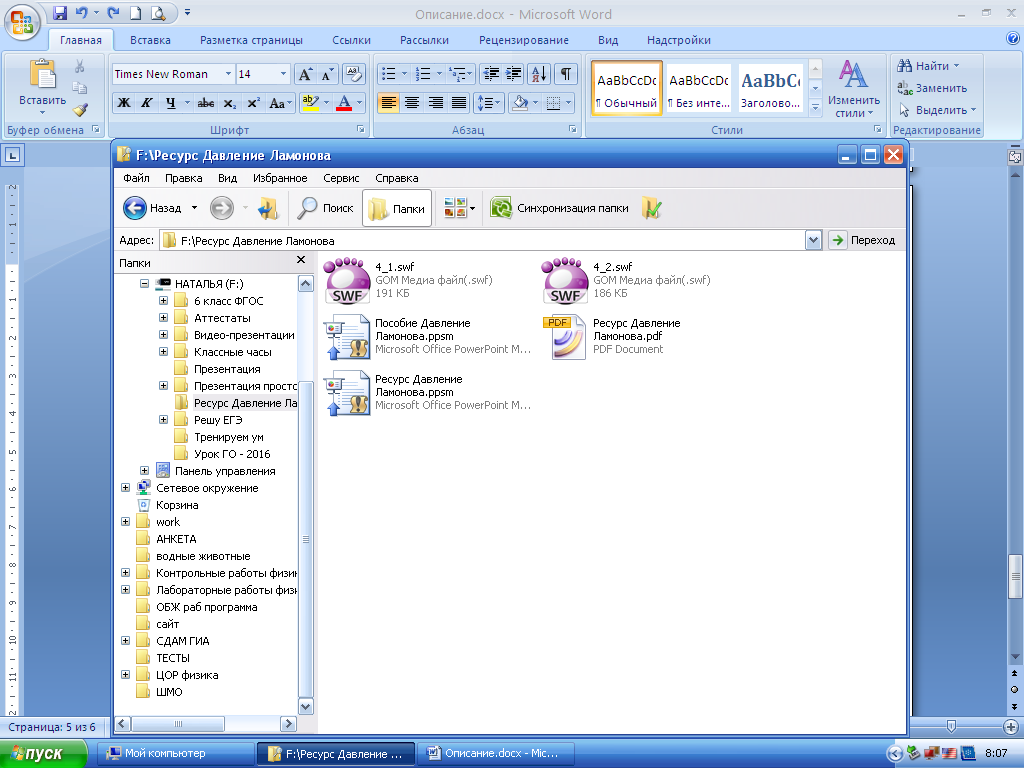Open the Explorer views dropdown icon
Viewport: 1024px width, 768px height.
coord(459,208)
